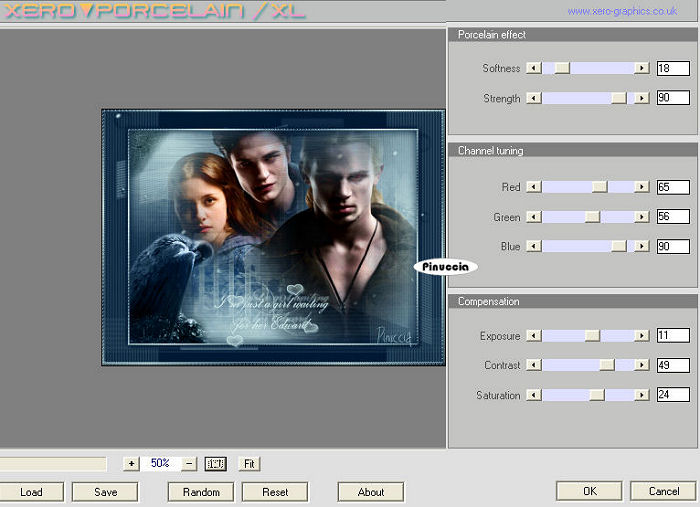Click the 50% zoom level readout
This screenshot has width=700, height=507.
[160, 463]
